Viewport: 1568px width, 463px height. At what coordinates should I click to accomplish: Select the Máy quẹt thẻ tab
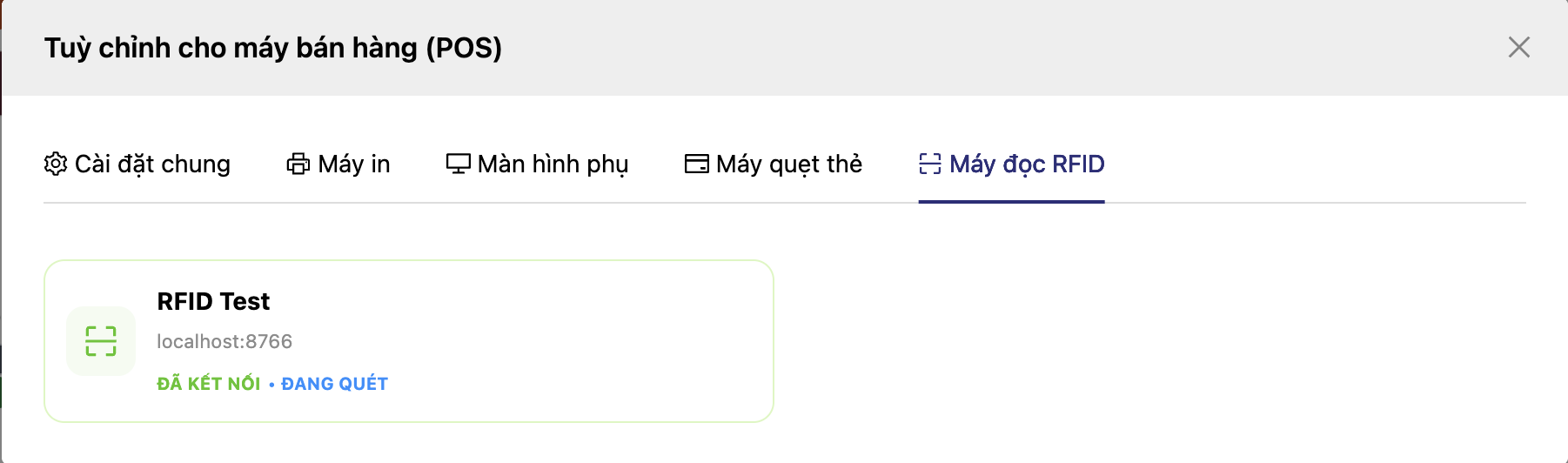[x=789, y=164]
